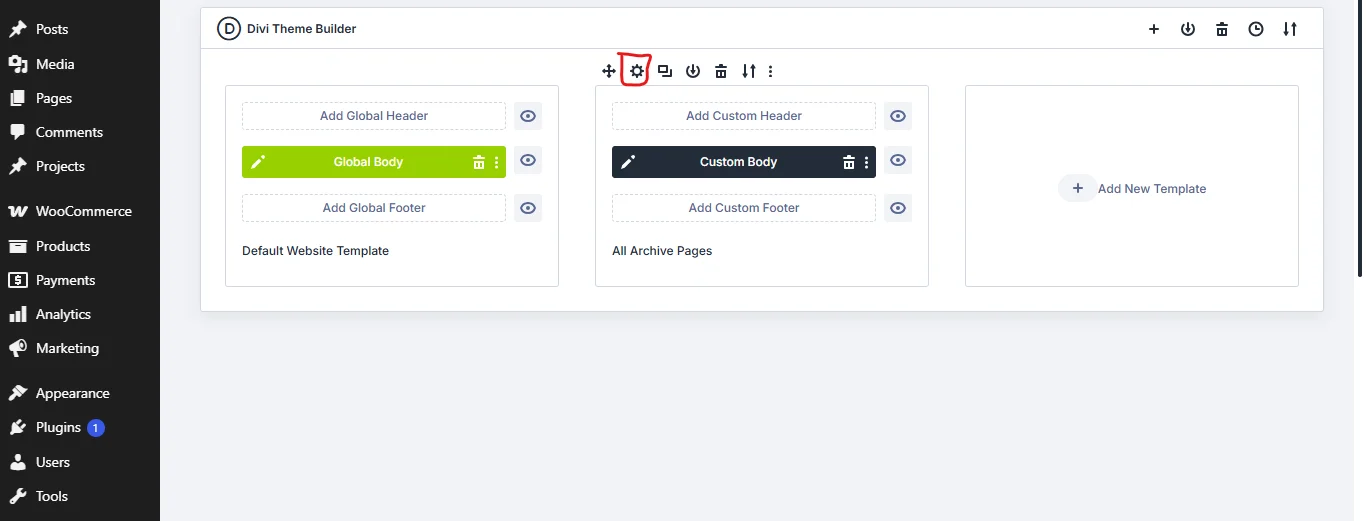
Task: Click Default Website Template label
Action: click(315, 251)
